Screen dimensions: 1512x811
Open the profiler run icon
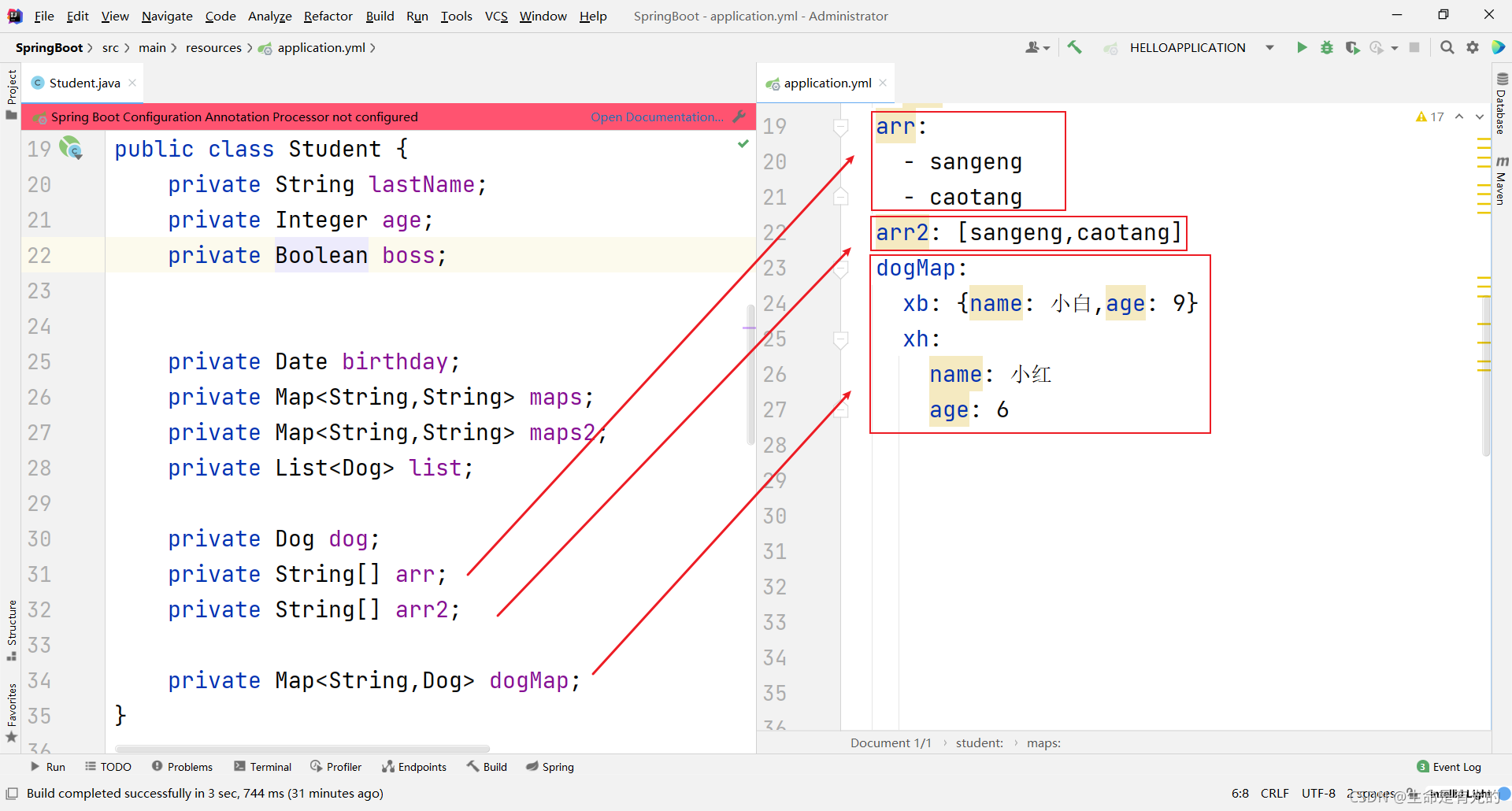pos(1377,48)
